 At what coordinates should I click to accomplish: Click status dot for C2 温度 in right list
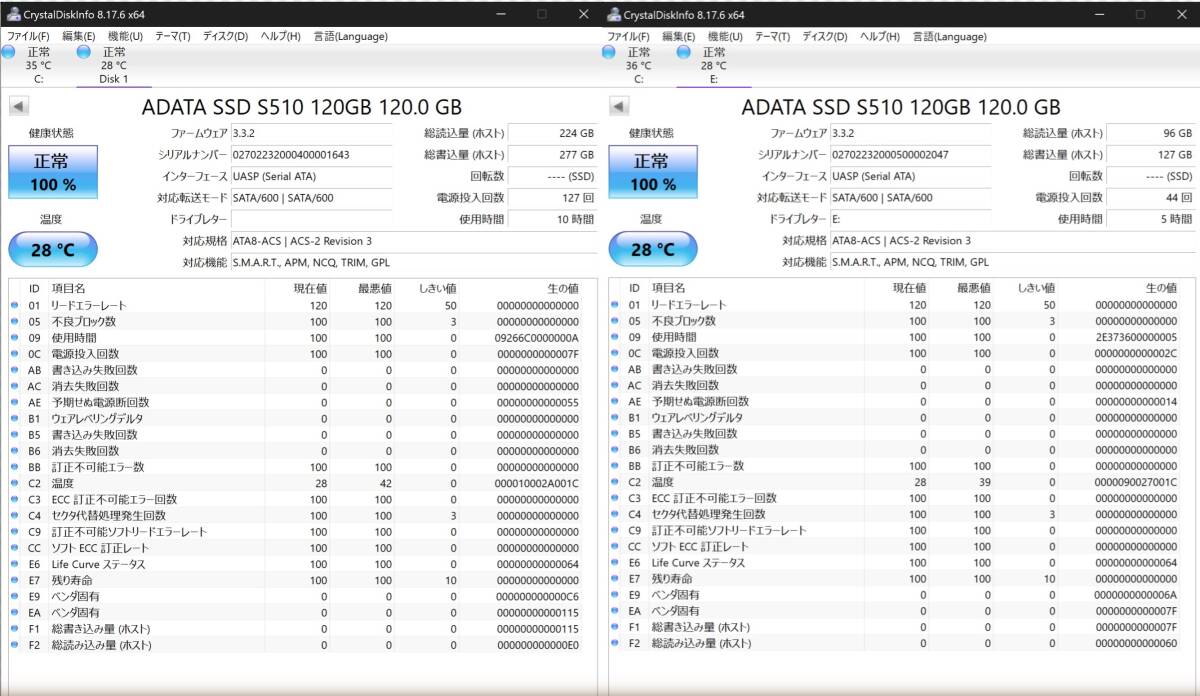click(615, 482)
